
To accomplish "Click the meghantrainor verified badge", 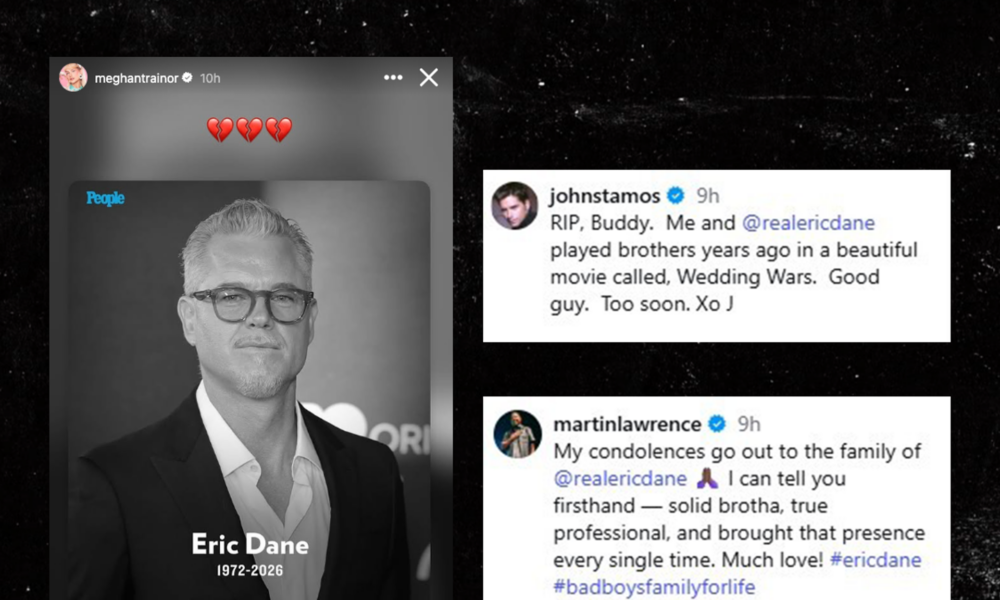I will tap(188, 78).
